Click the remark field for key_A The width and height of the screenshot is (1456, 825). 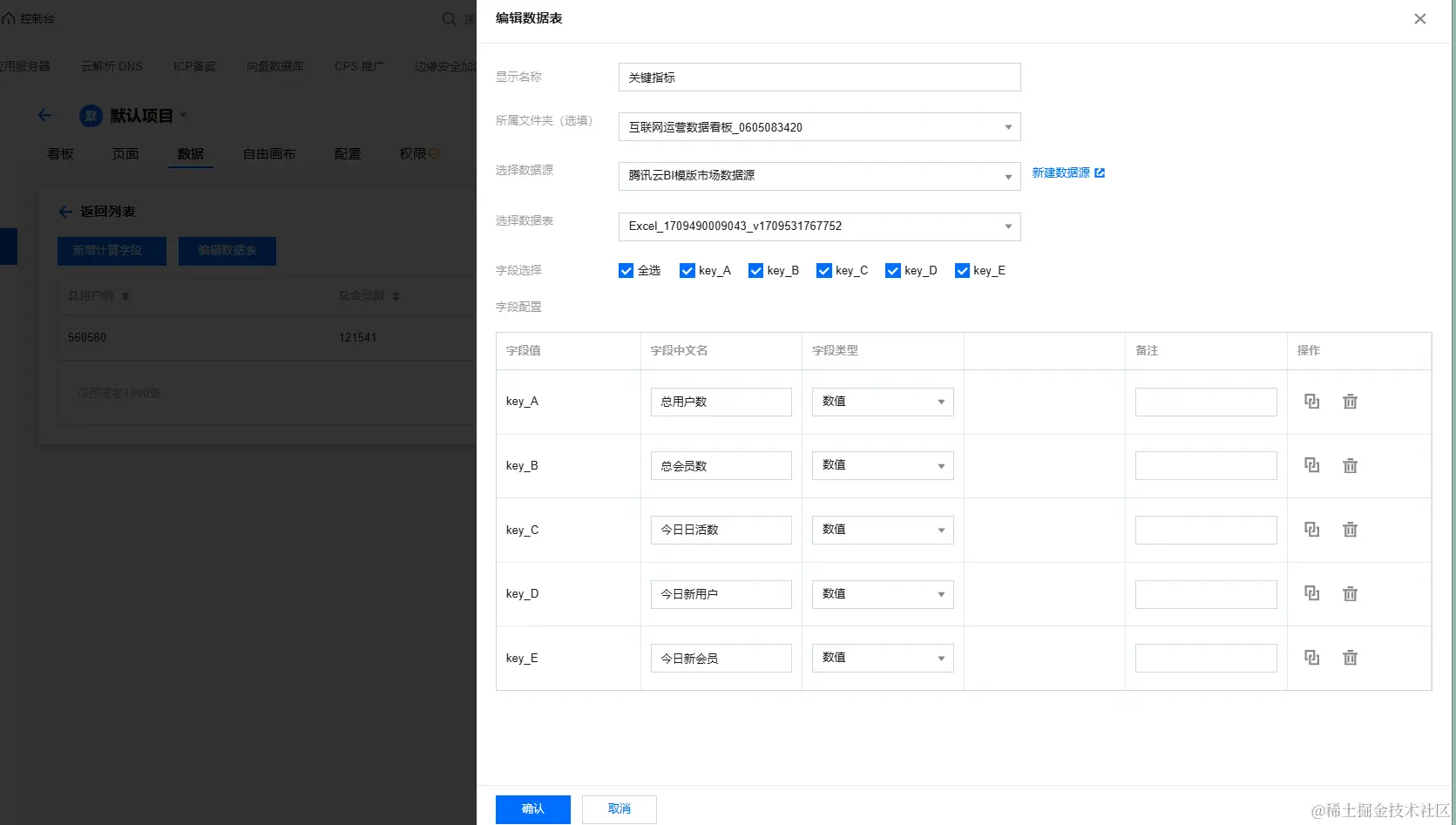point(1206,402)
